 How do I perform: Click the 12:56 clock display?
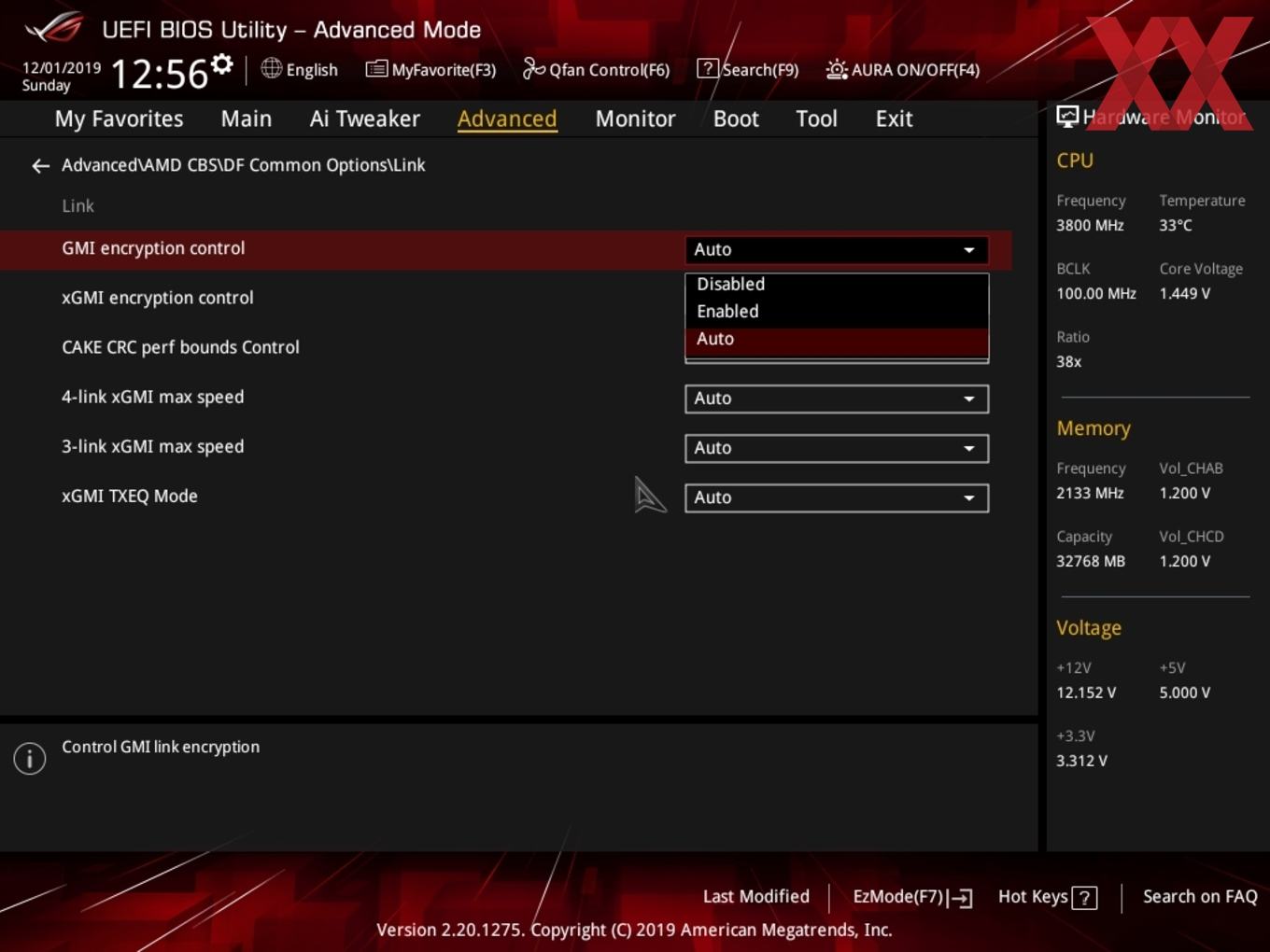pos(159,74)
